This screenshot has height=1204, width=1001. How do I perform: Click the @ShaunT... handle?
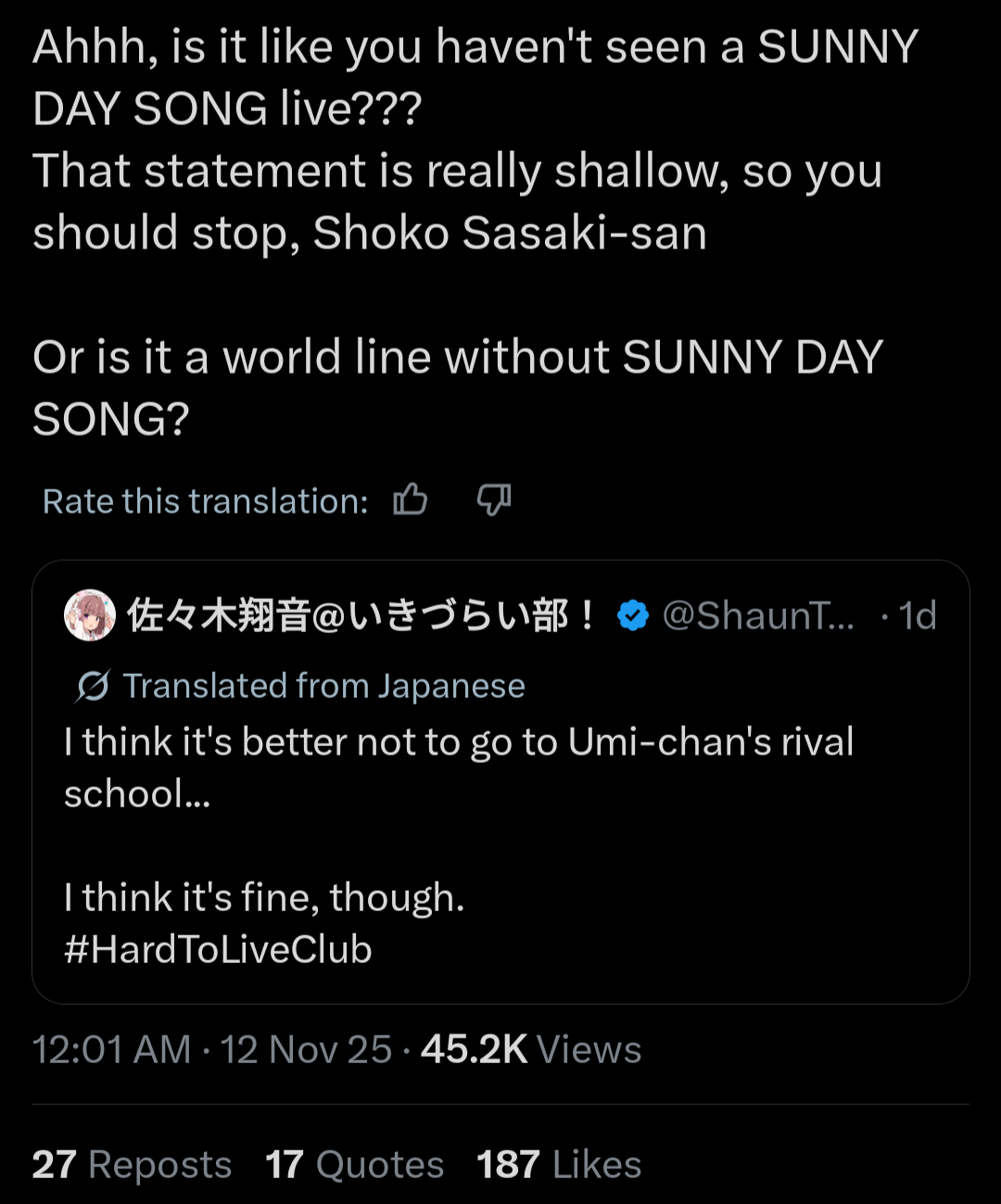758,615
